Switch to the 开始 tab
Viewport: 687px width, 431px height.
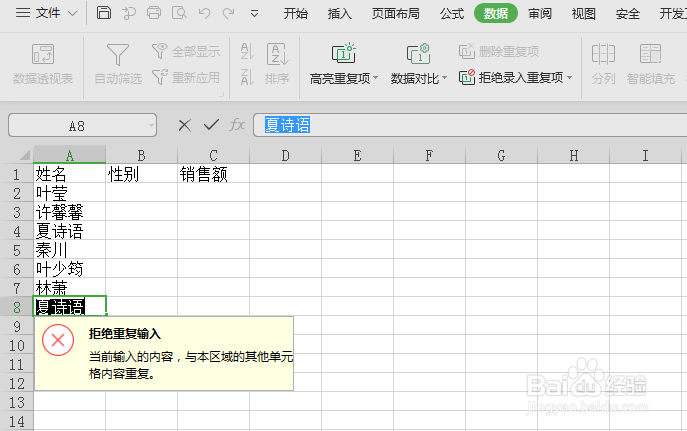(295, 14)
